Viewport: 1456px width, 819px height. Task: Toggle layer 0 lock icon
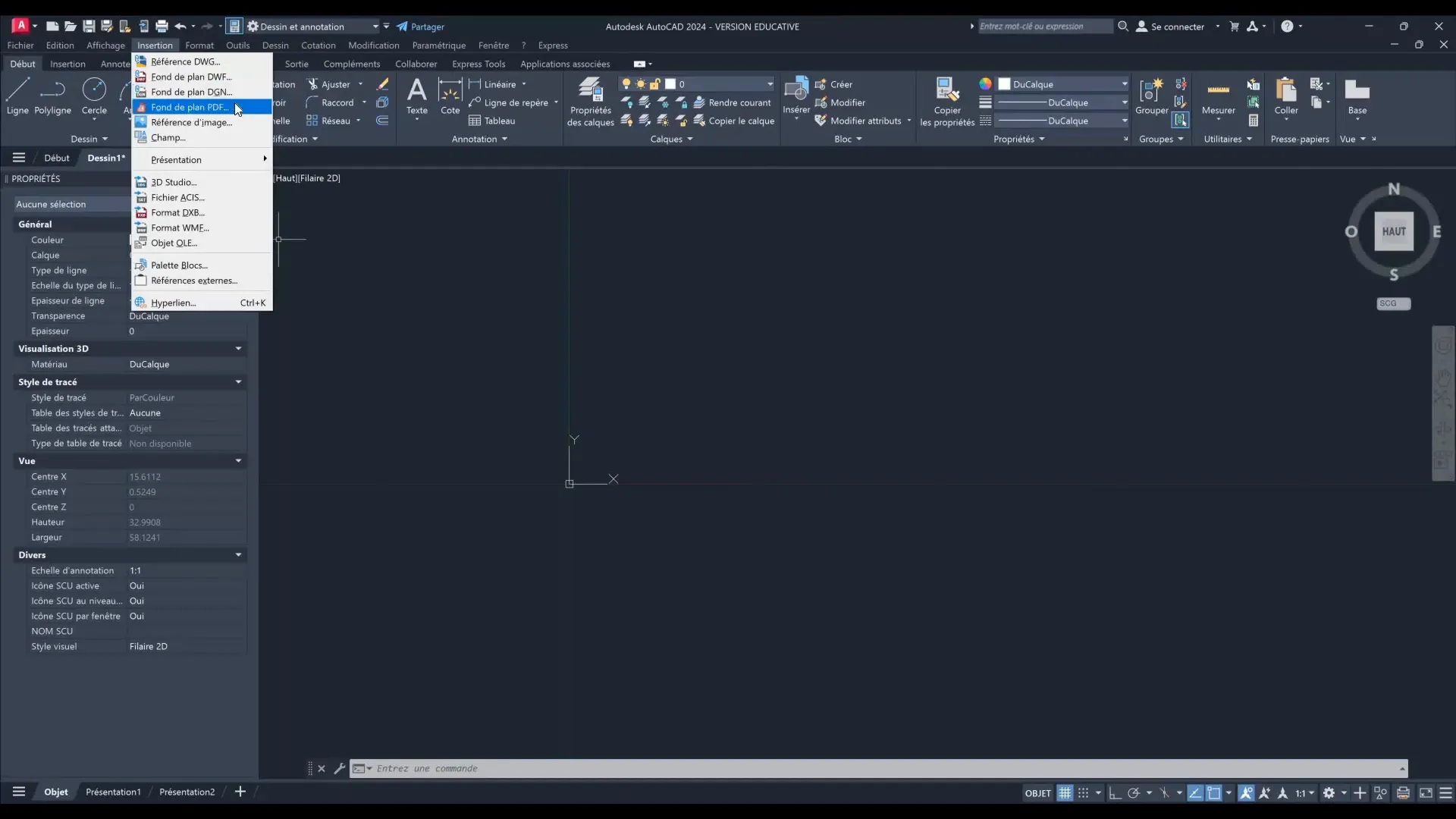(655, 83)
